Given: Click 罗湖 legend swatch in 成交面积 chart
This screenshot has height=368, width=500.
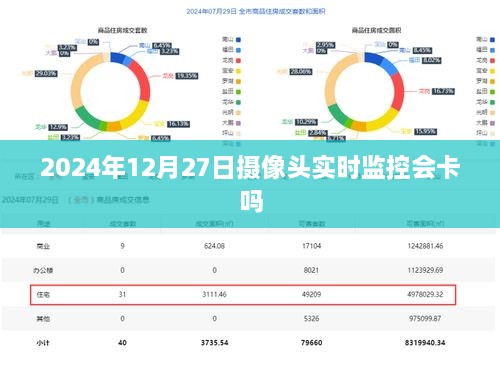Looking at the screenshot, I should tap(492, 81).
